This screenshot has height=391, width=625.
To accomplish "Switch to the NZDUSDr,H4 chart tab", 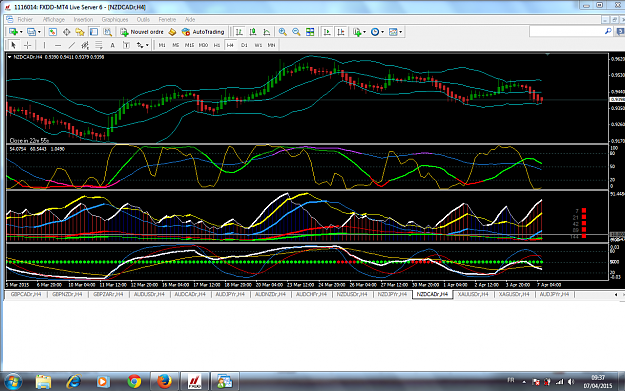I will pos(352,294).
